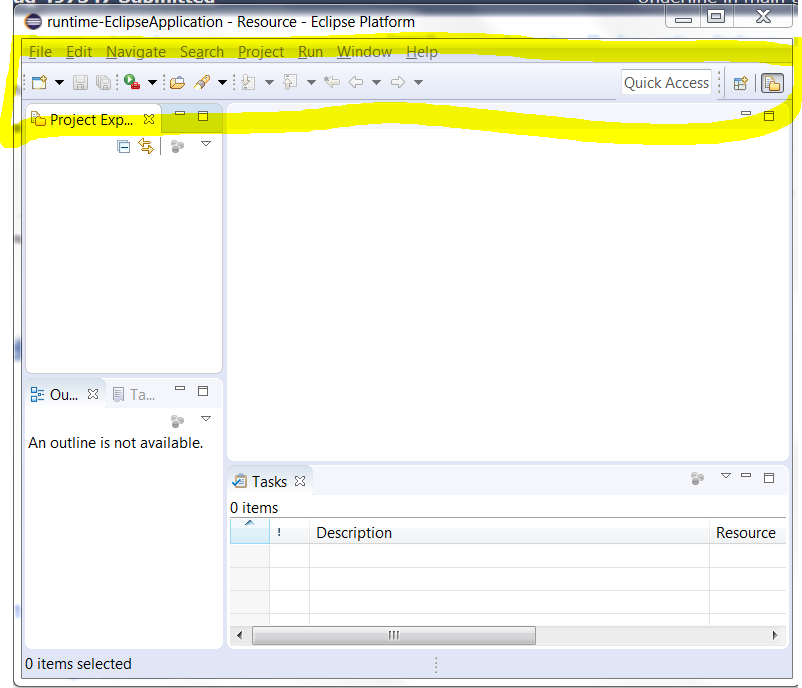The height and width of the screenshot is (688, 802).
Task: Minimize the editor area
Action: click(746, 114)
